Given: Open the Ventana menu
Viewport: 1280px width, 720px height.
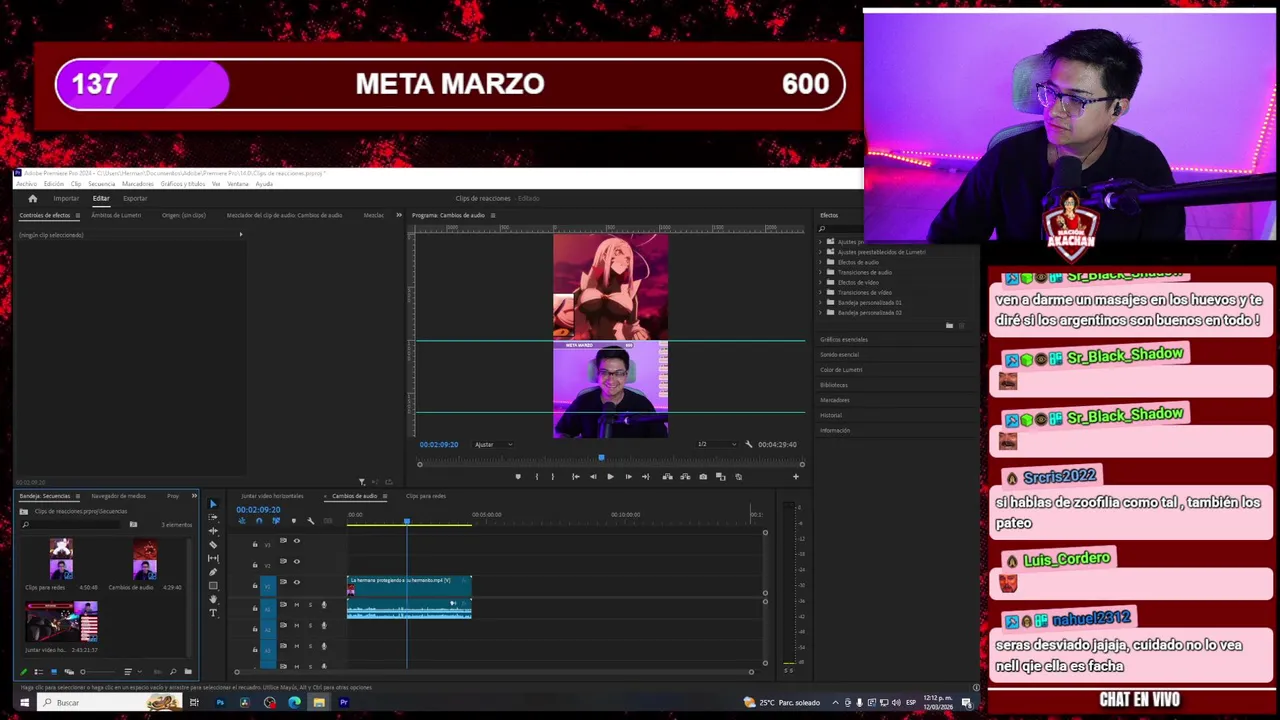Looking at the screenshot, I should (x=237, y=184).
